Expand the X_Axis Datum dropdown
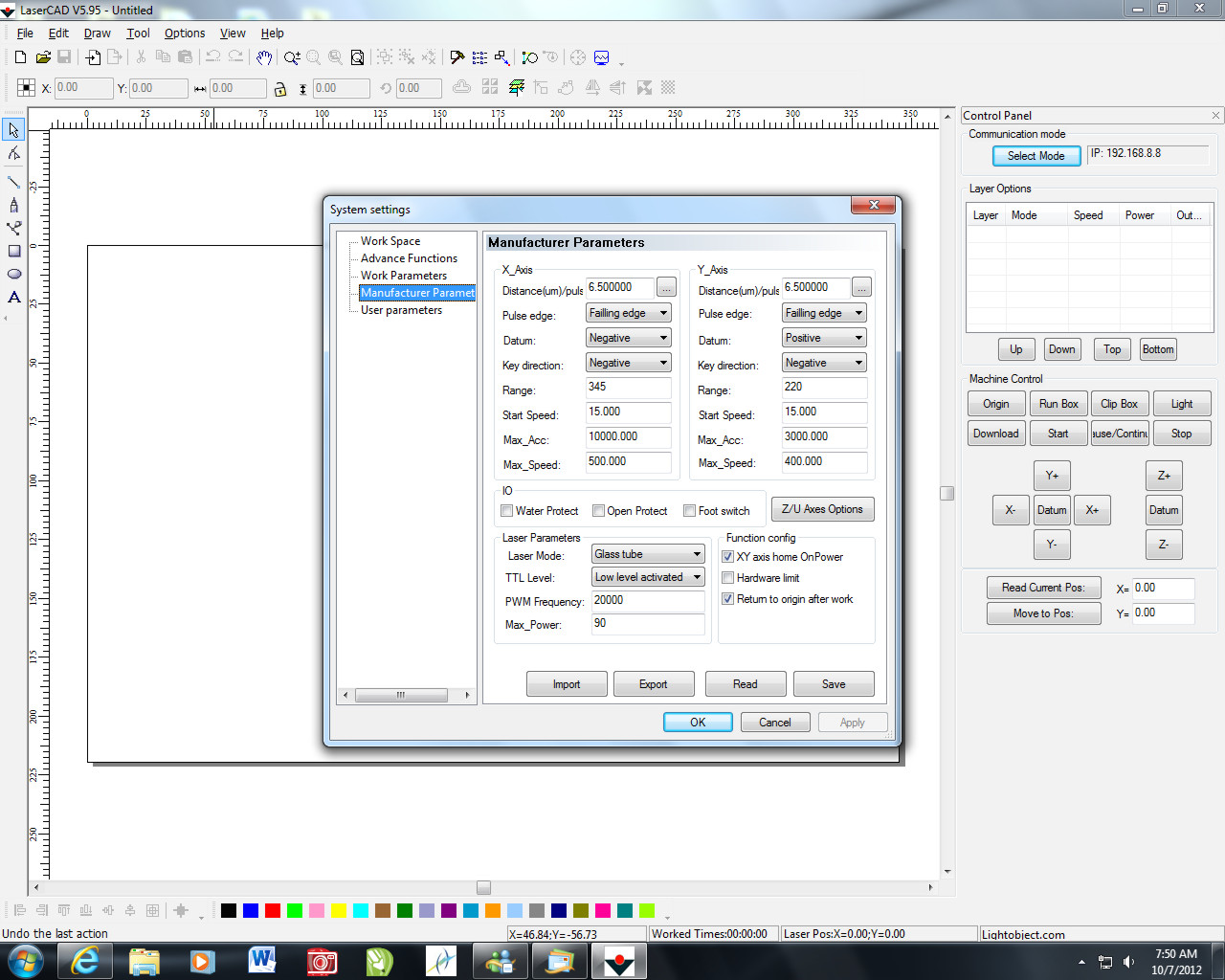 click(629, 338)
